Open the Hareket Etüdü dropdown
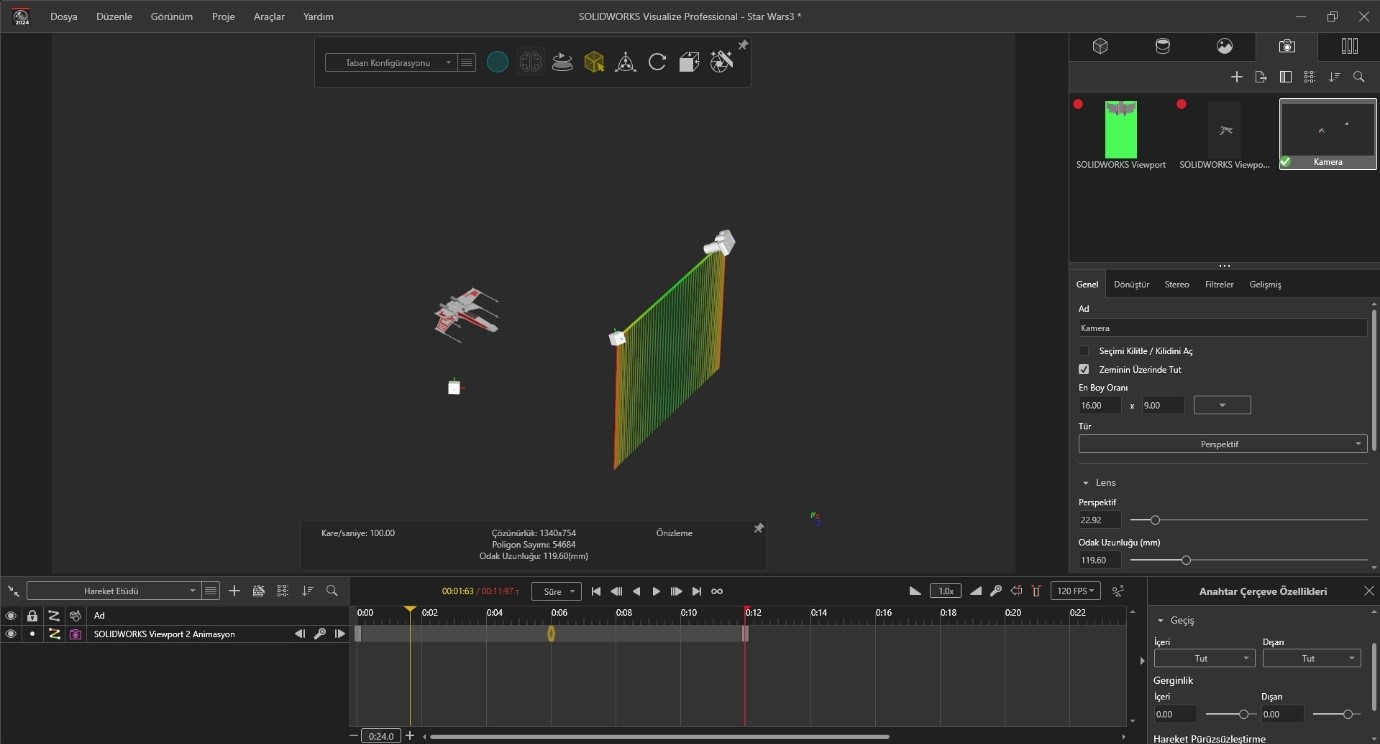This screenshot has height=744, width=1380. pyautogui.click(x=113, y=591)
